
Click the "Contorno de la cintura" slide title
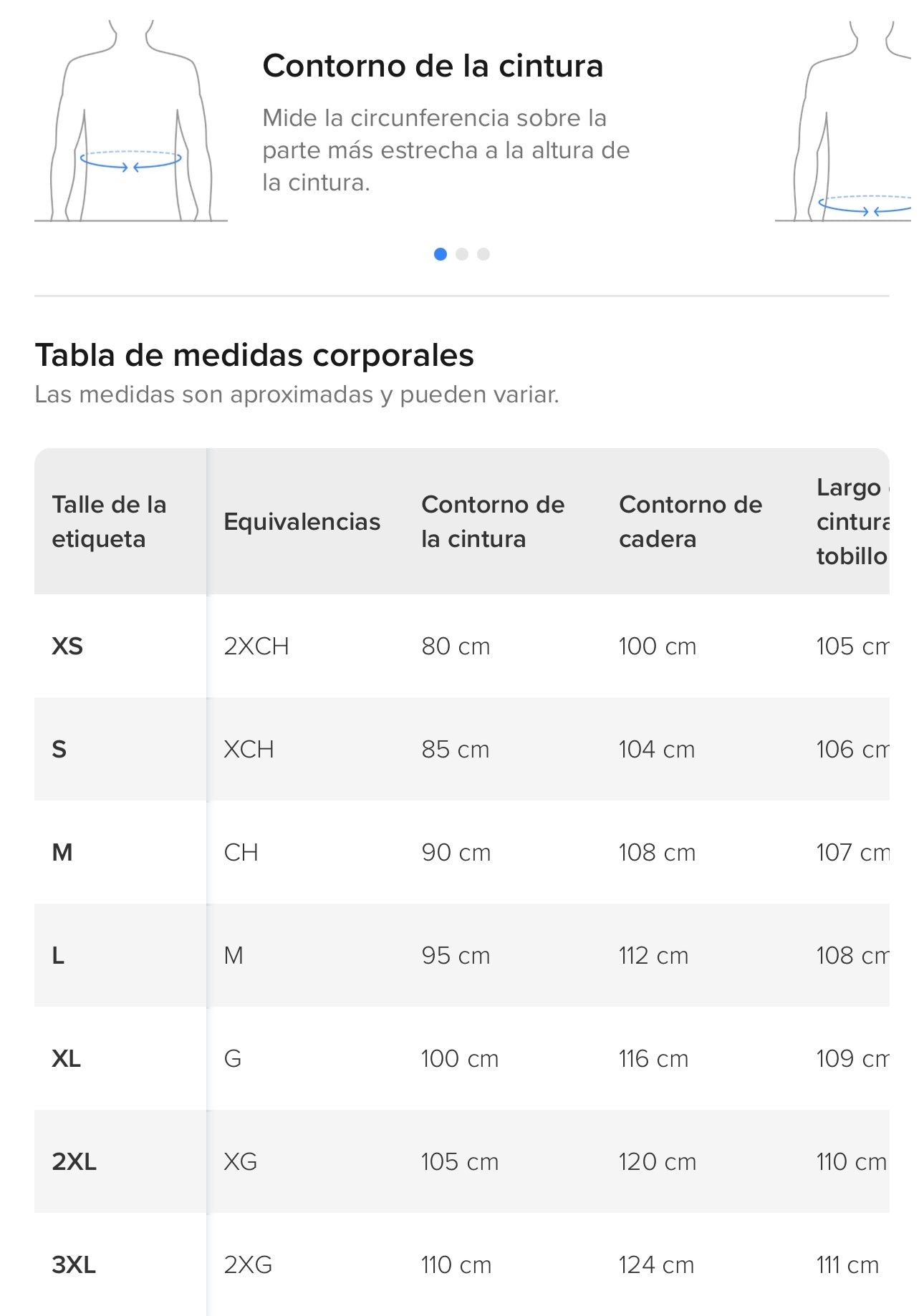pyautogui.click(x=433, y=66)
